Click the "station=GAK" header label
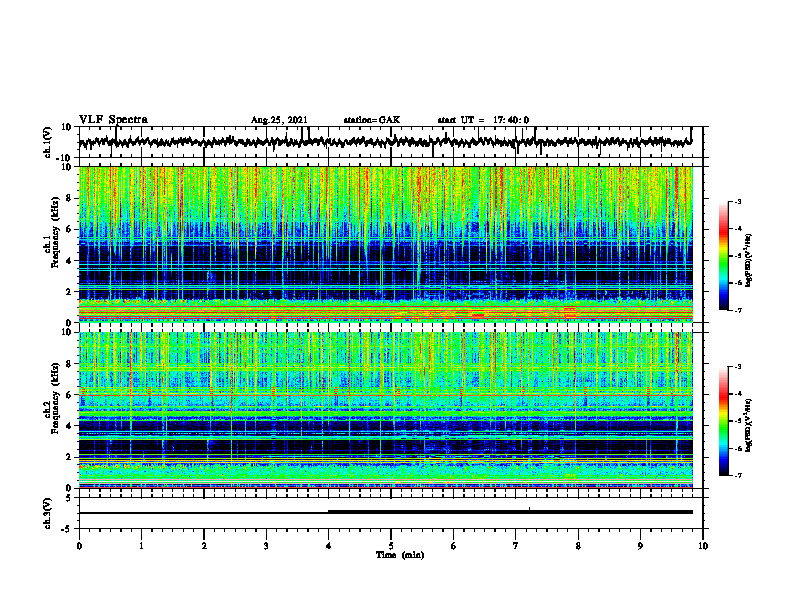 372,120
